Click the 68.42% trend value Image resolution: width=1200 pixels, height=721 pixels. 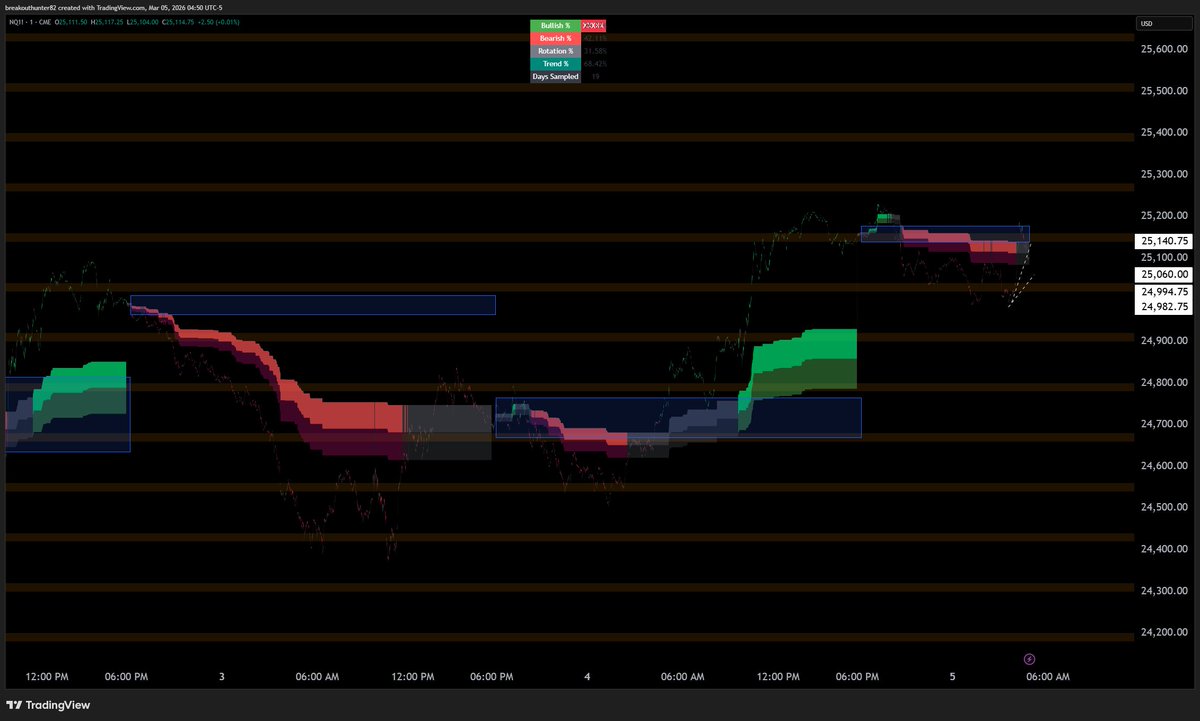click(x=594, y=64)
